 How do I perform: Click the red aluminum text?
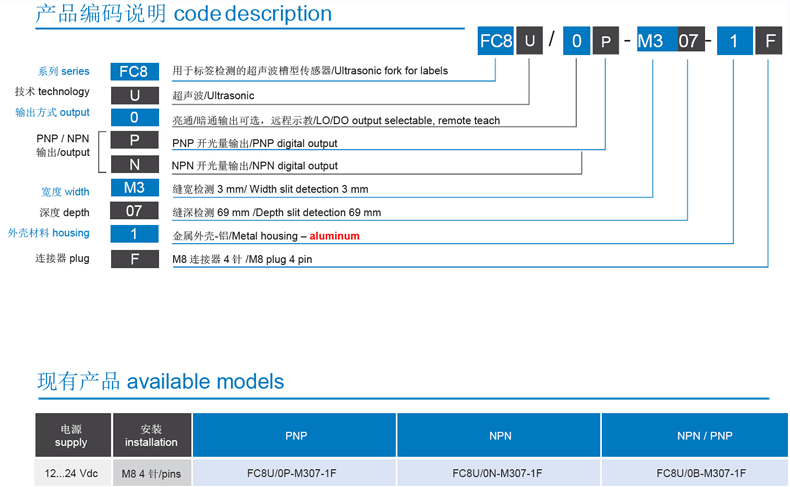point(334,236)
